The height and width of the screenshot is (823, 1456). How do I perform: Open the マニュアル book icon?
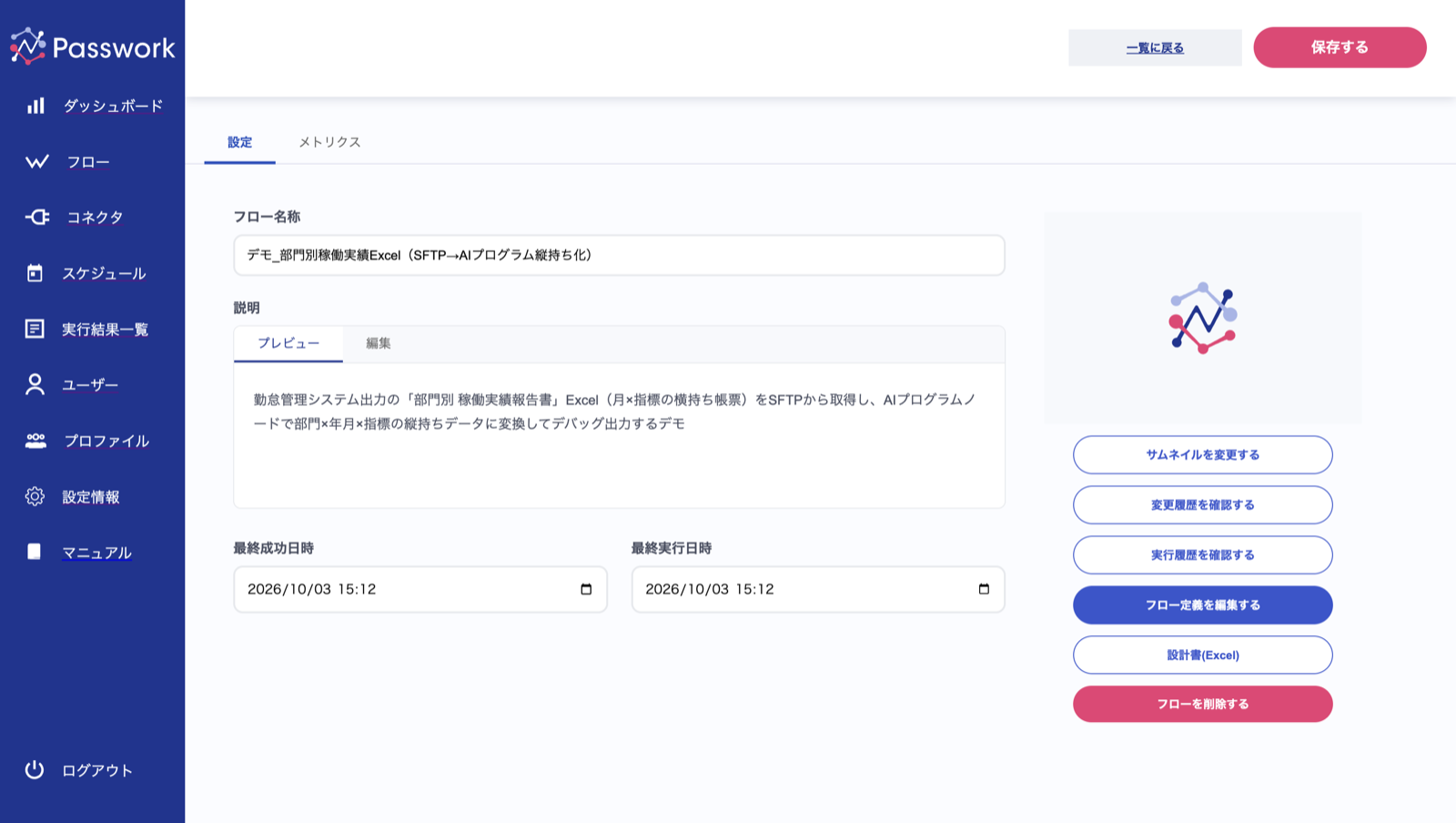coord(34,552)
